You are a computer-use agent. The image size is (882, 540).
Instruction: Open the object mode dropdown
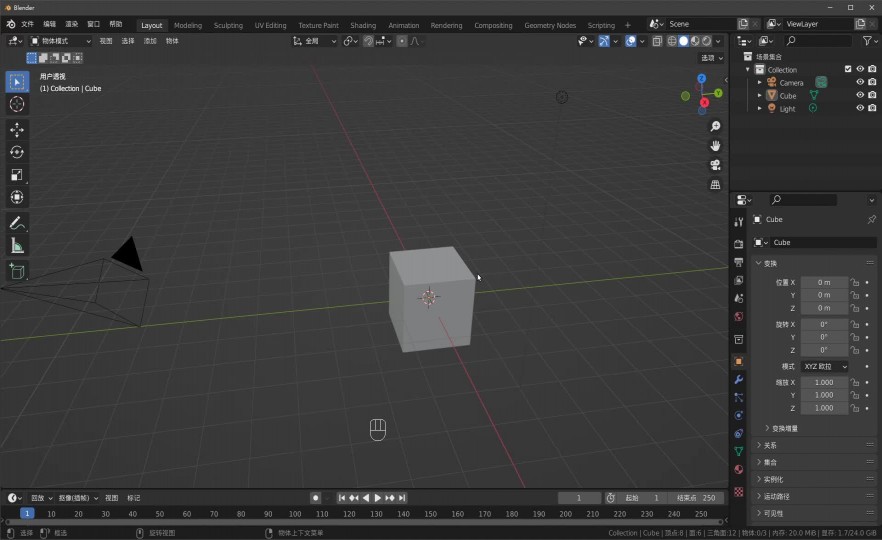coord(60,41)
